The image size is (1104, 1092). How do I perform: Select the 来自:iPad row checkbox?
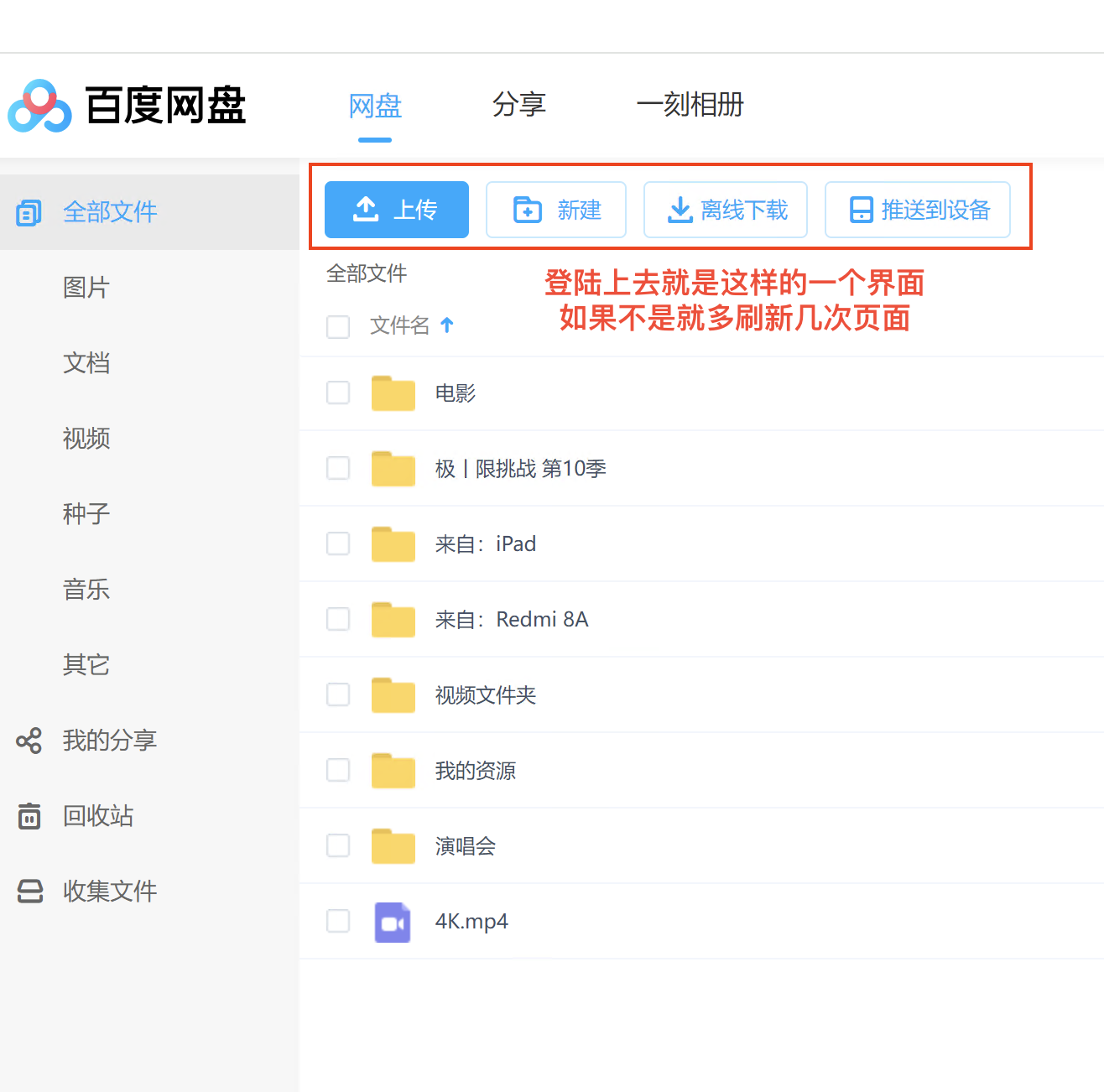coord(338,543)
